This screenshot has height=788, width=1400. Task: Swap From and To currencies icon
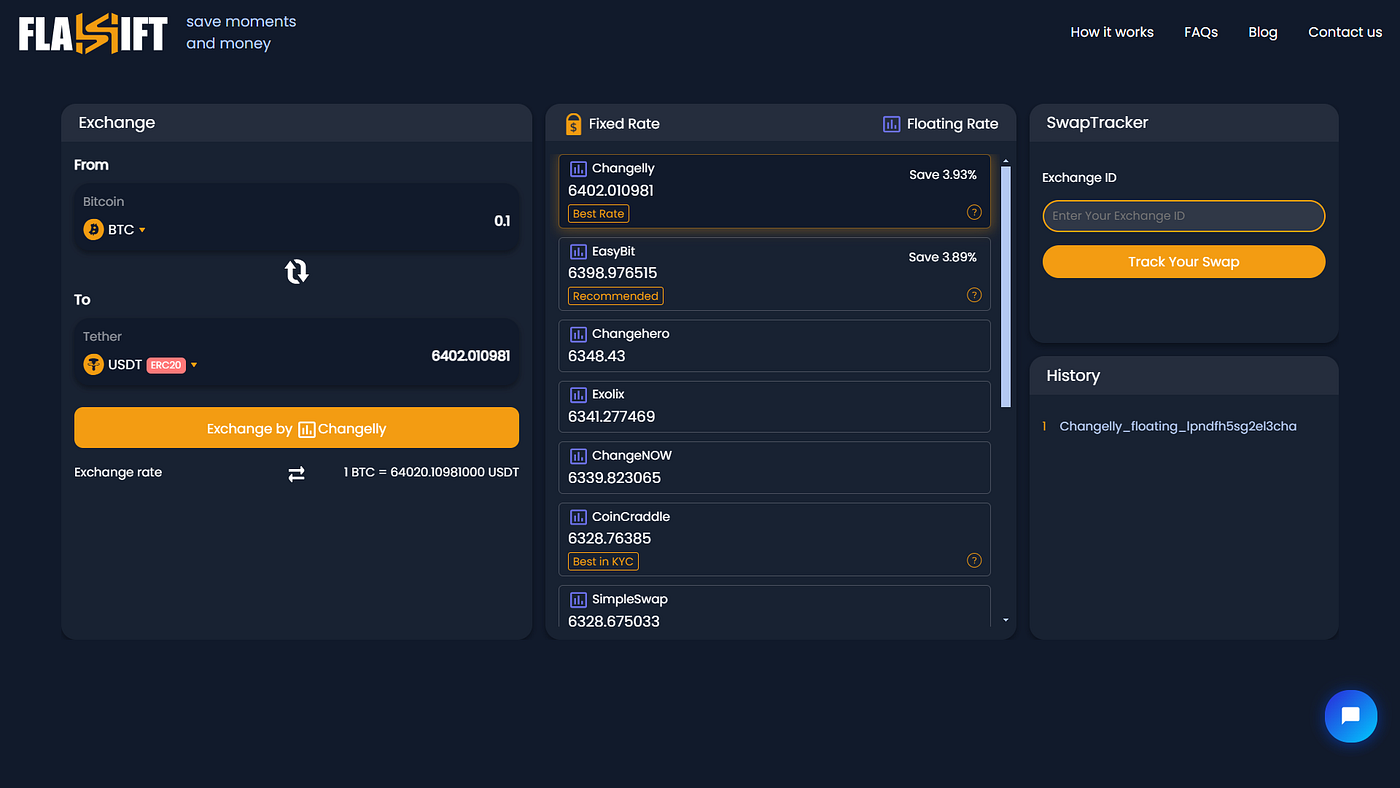(296, 271)
